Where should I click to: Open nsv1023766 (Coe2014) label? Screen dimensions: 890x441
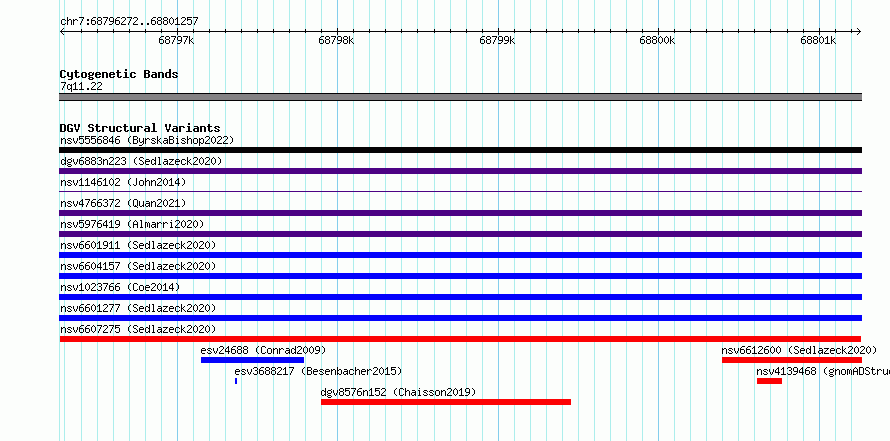pyautogui.click(x=120, y=287)
